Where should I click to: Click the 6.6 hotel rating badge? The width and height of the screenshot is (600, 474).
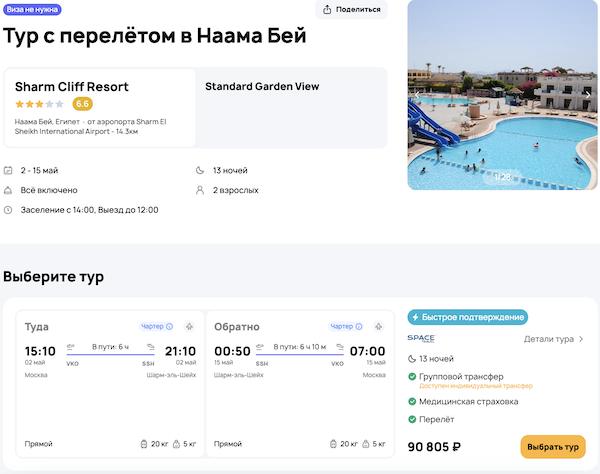tap(83, 104)
